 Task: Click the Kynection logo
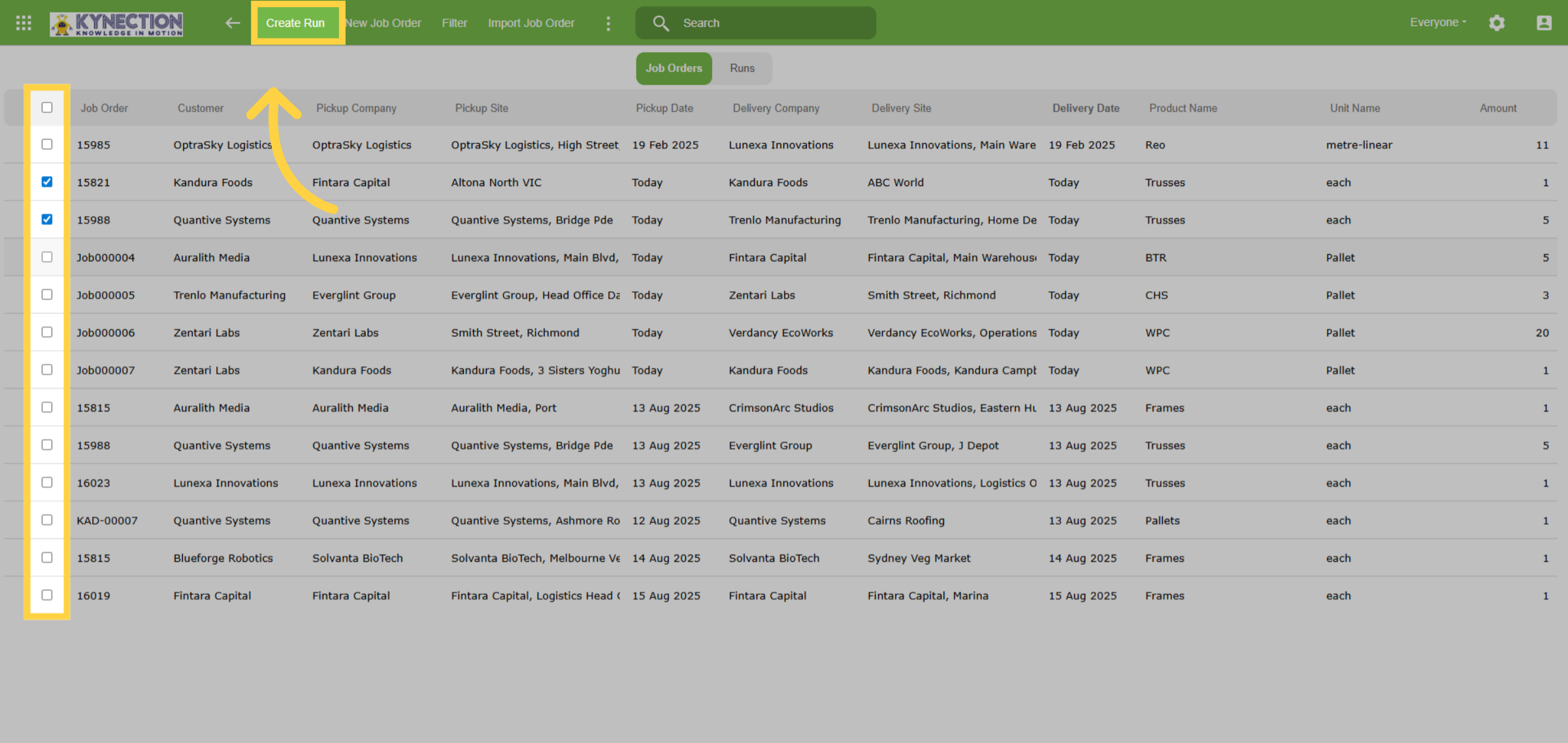[x=116, y=24]
